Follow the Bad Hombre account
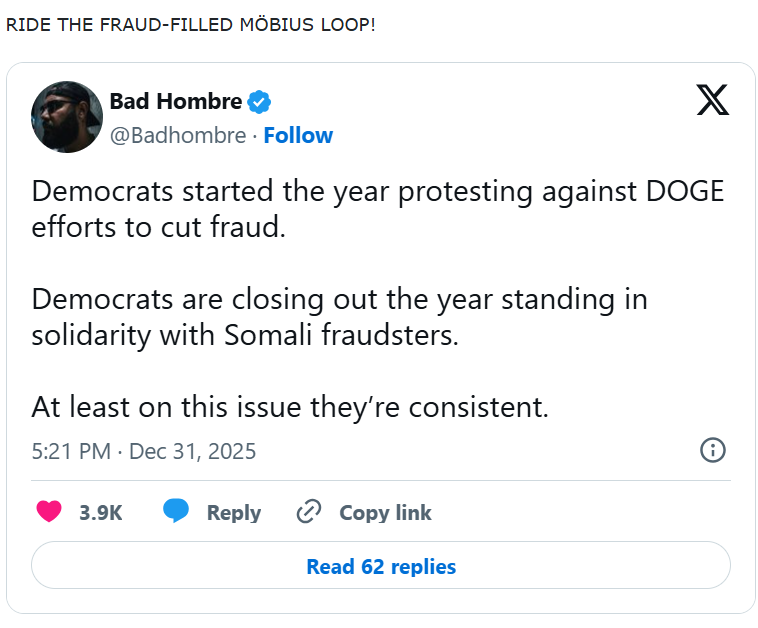 pyautogui.click(x=298, y=135)
